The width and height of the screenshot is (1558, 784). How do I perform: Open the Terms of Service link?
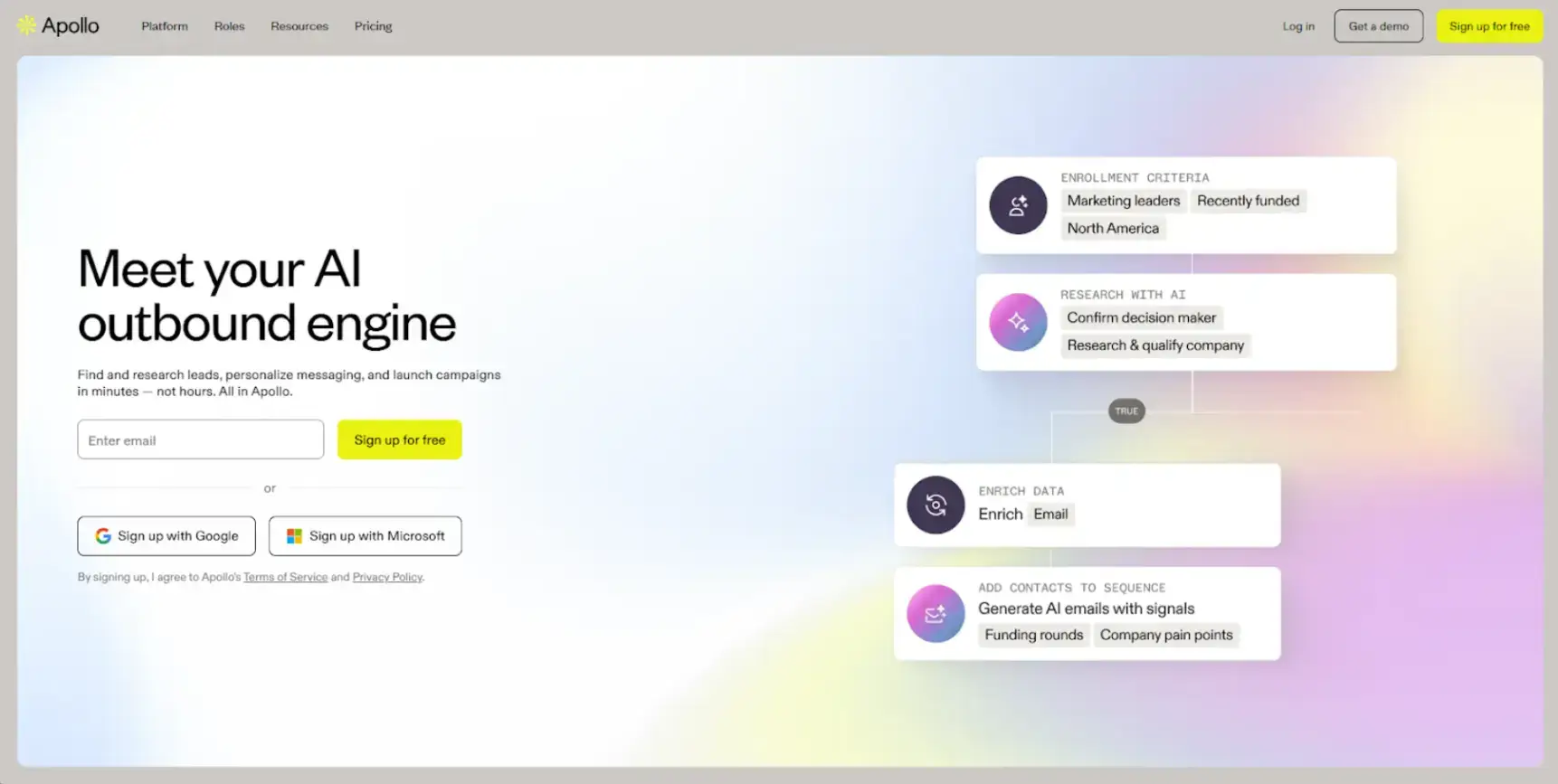click(285, 577)
